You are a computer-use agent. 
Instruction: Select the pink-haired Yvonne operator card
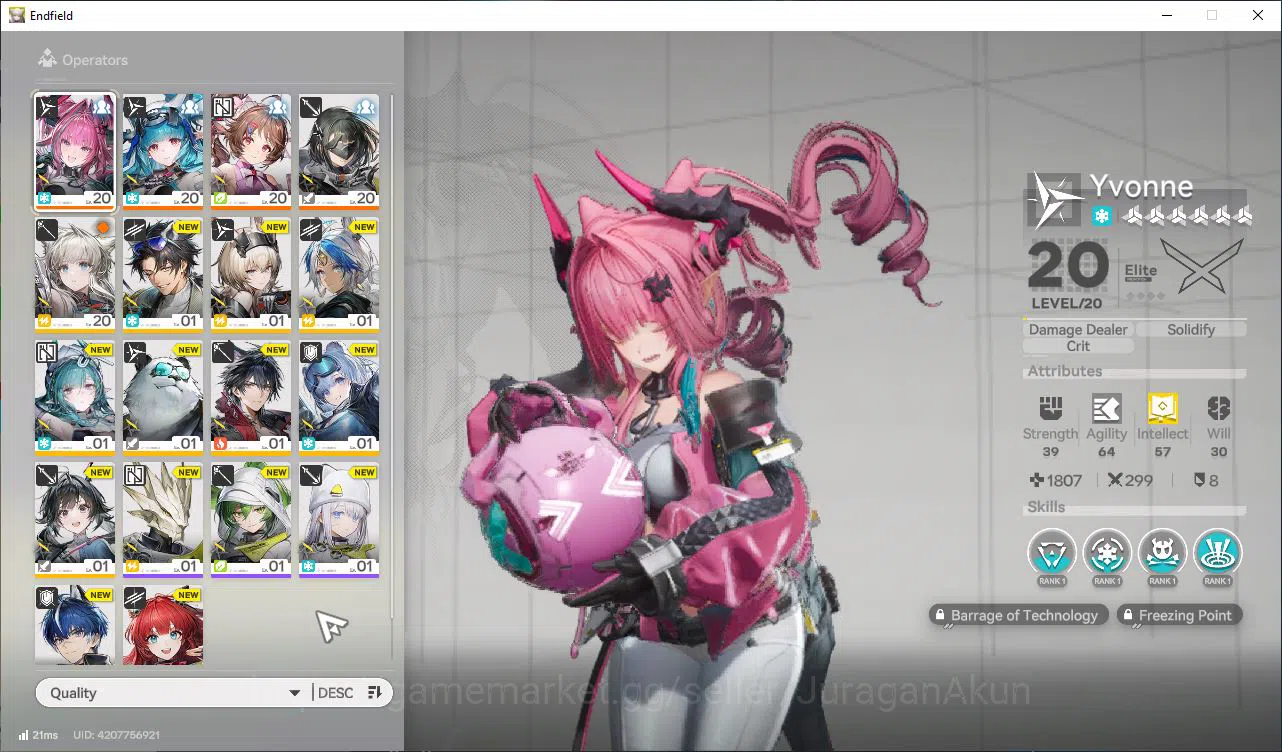tap(75, 151)
